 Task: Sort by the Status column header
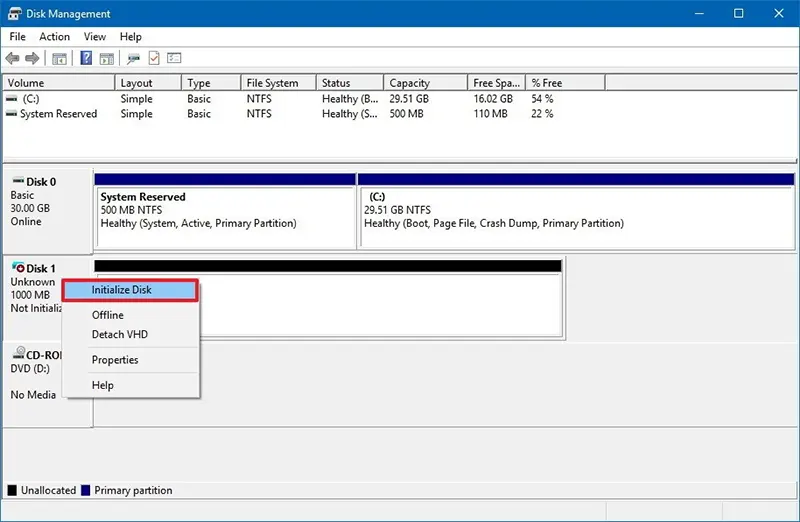(350, 83)
